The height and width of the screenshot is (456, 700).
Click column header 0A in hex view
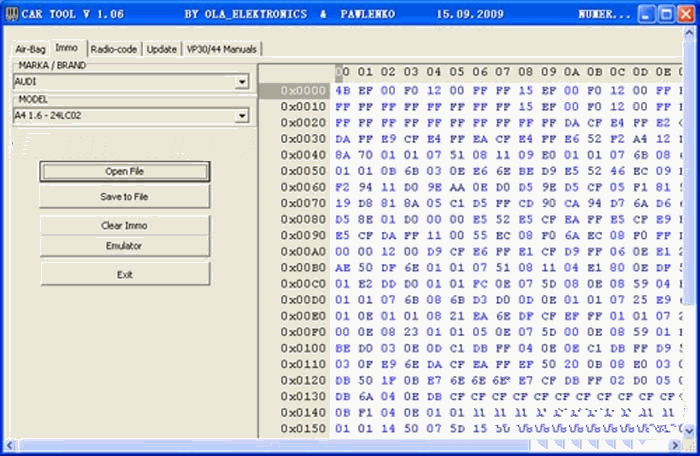[x=571, y=72]
